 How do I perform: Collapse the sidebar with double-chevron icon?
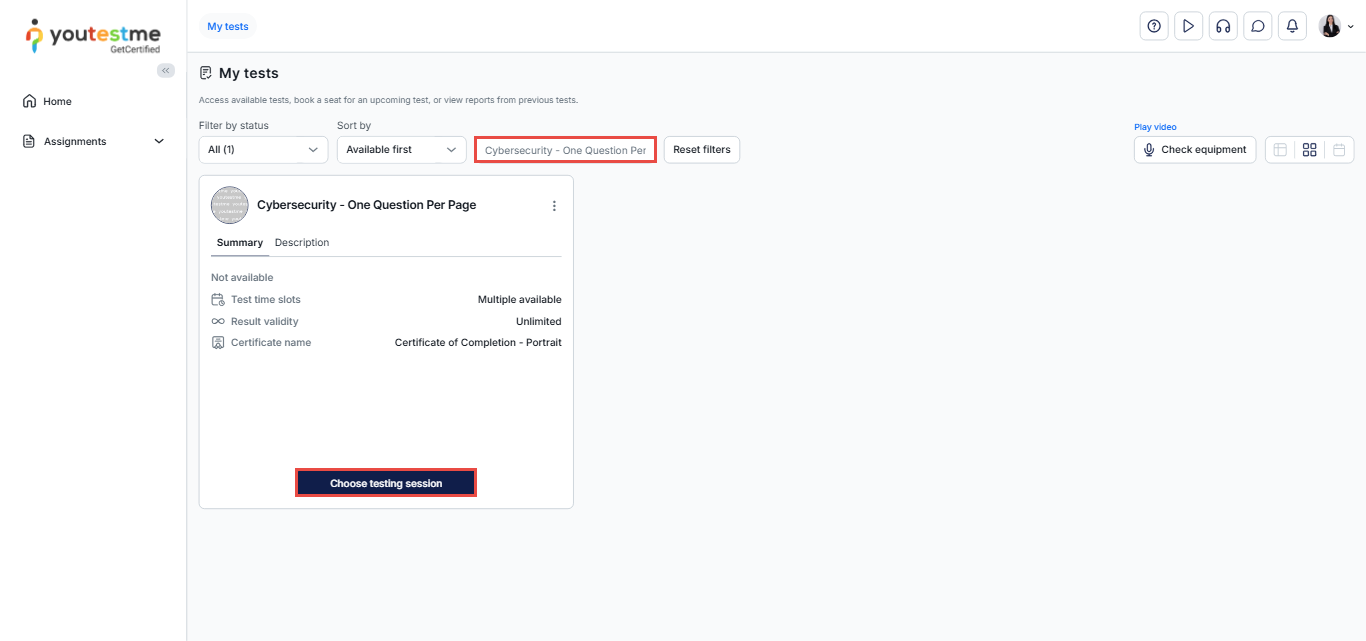click(166, 70)
